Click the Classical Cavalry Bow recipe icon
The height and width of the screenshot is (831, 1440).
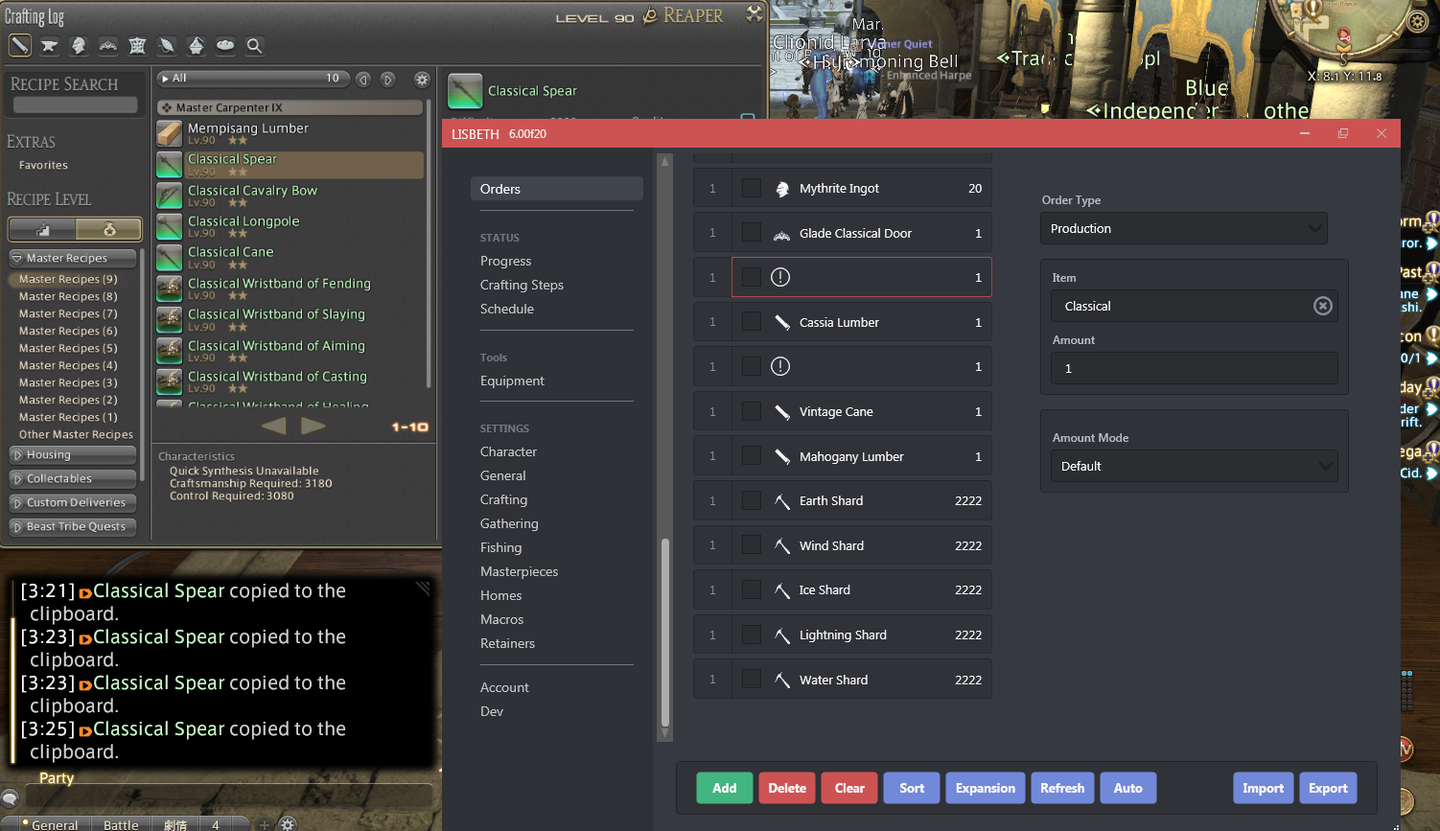(x=169, y=195)
